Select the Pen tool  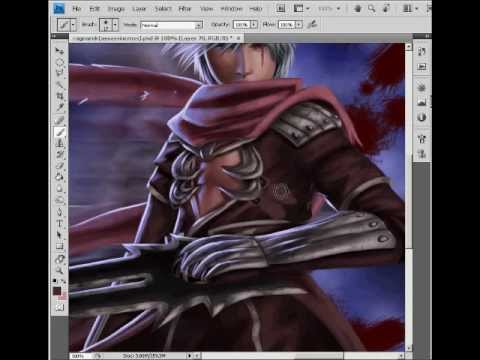pos(59,212)
